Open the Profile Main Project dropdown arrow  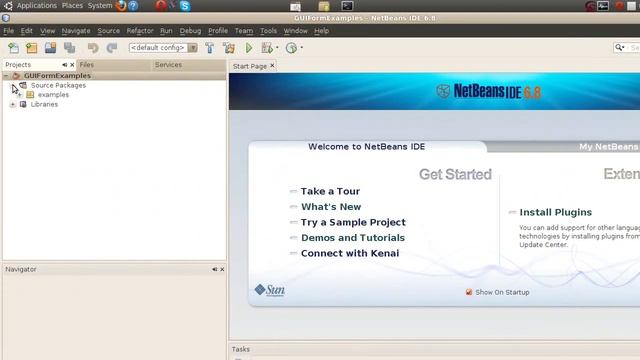click(302, 48)
